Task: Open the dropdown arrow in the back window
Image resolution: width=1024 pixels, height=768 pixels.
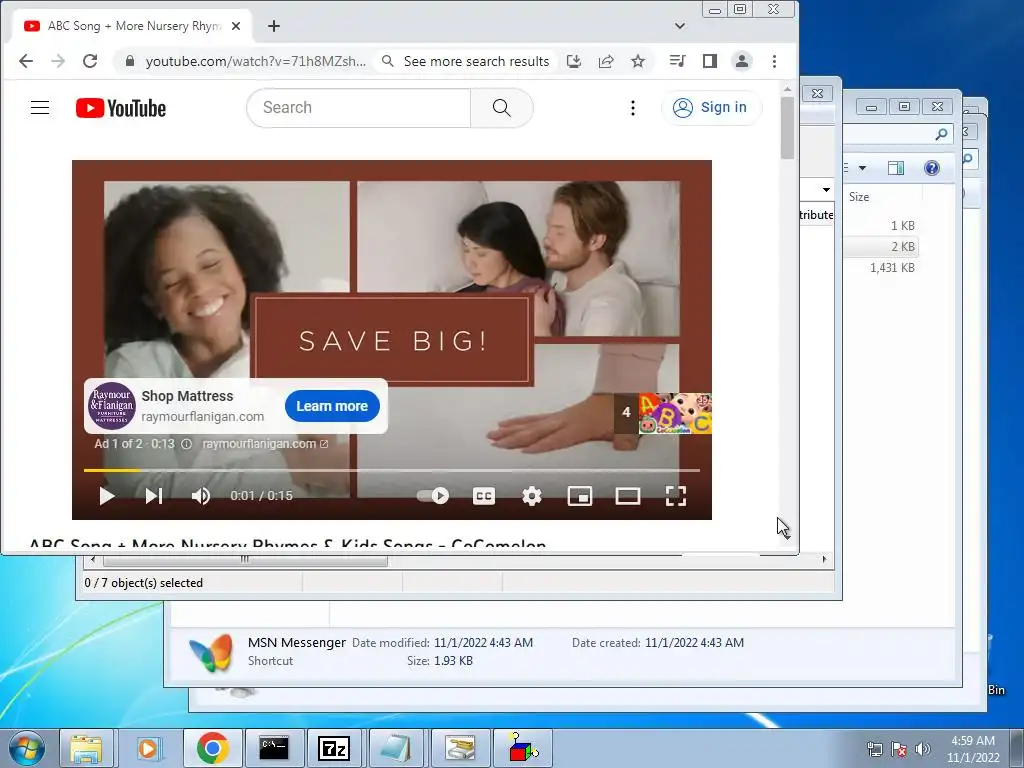Action: coord(826,190)
